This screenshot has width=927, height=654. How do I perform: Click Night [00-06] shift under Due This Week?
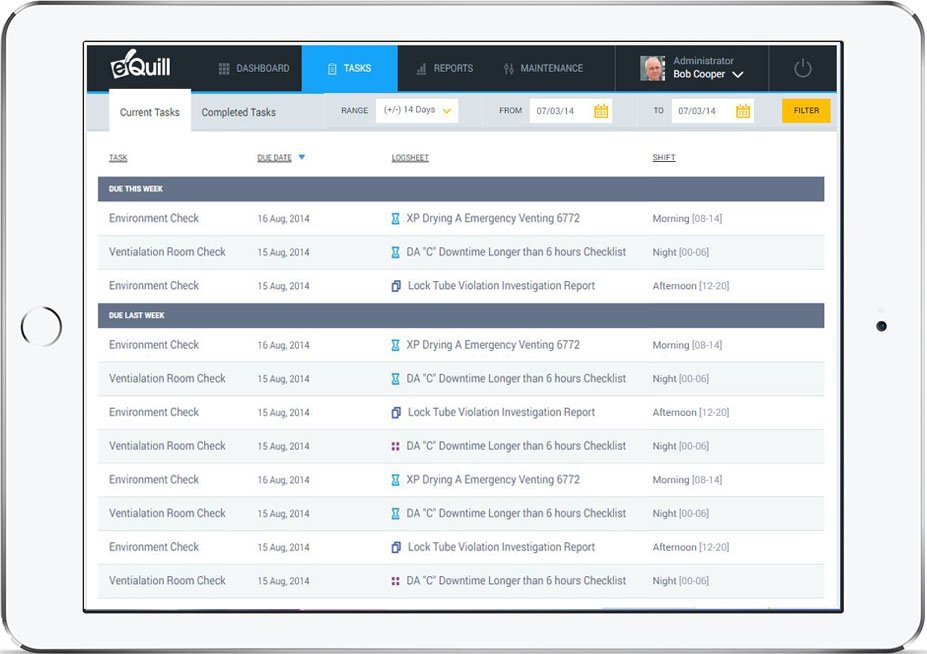[680, 252]
